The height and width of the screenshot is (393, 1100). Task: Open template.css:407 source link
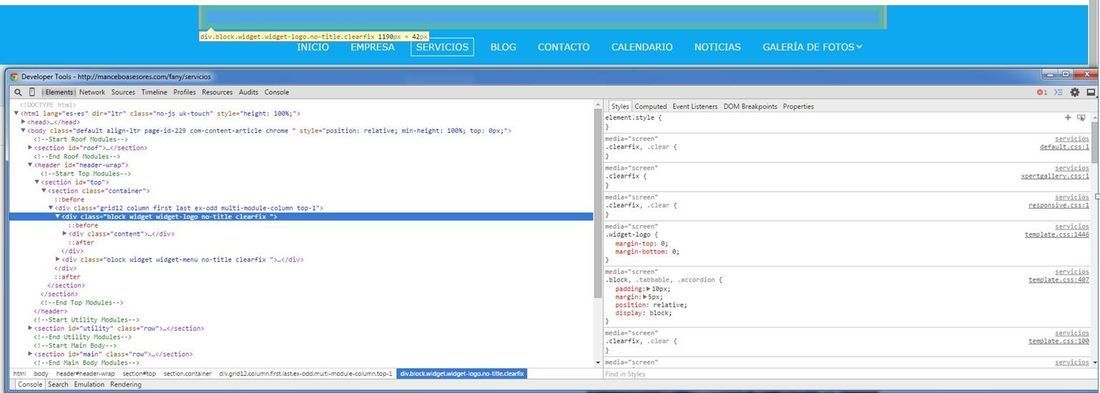point(1059,279)
